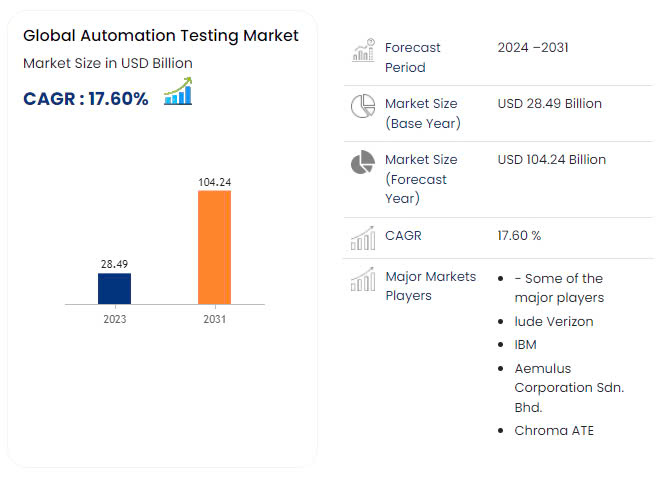Click the CAGR row bar graph icon
Viewport: 664px width, 479px height.
(362, 238)
